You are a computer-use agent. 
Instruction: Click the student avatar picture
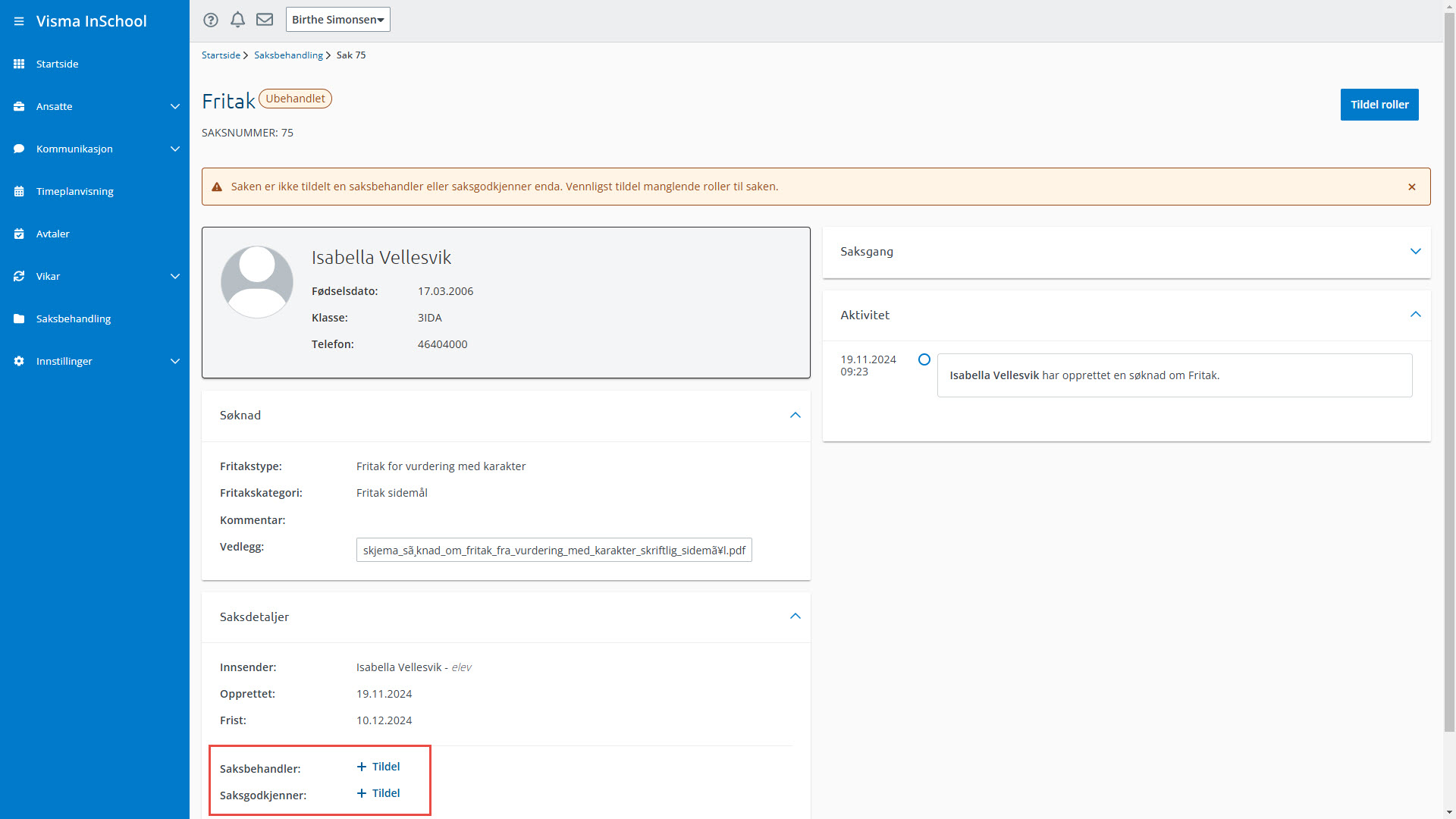point(257,281)
